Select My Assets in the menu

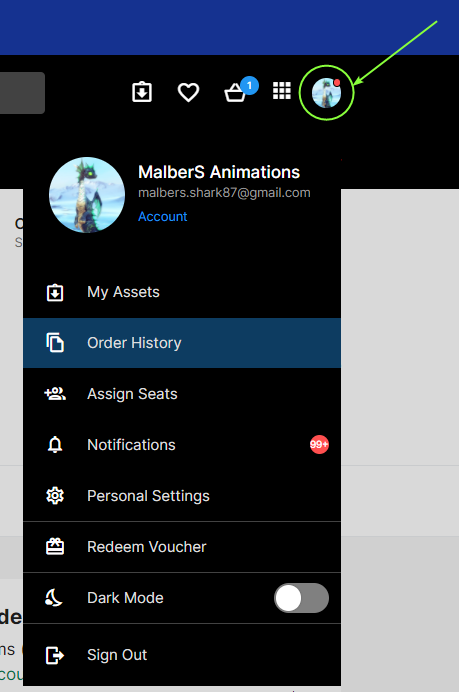tap(182, 292)
